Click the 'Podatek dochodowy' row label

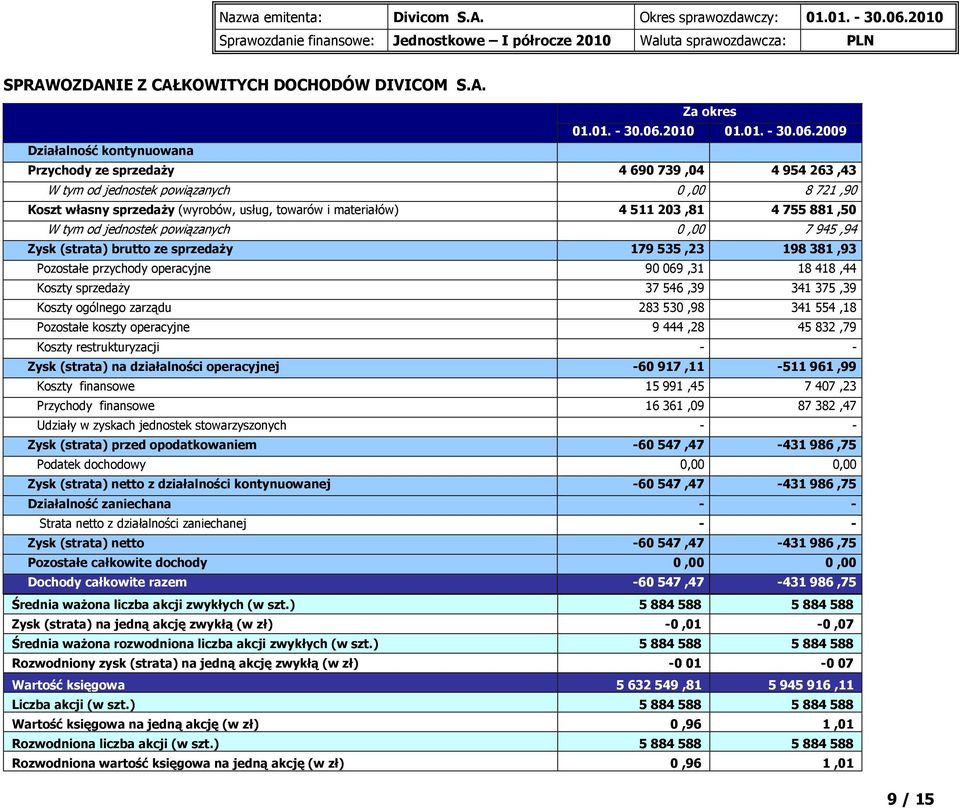[91, 465]
